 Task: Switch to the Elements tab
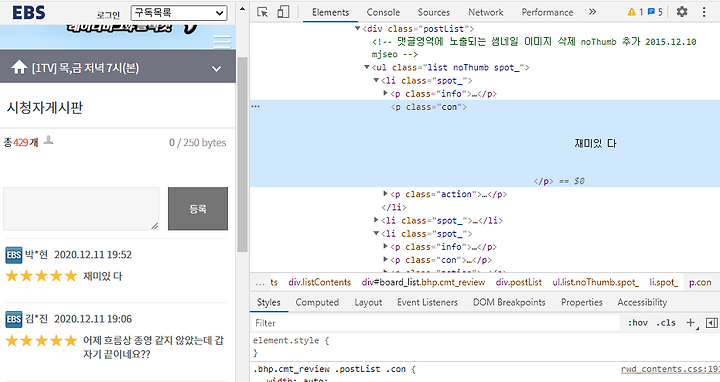[330, 12]
